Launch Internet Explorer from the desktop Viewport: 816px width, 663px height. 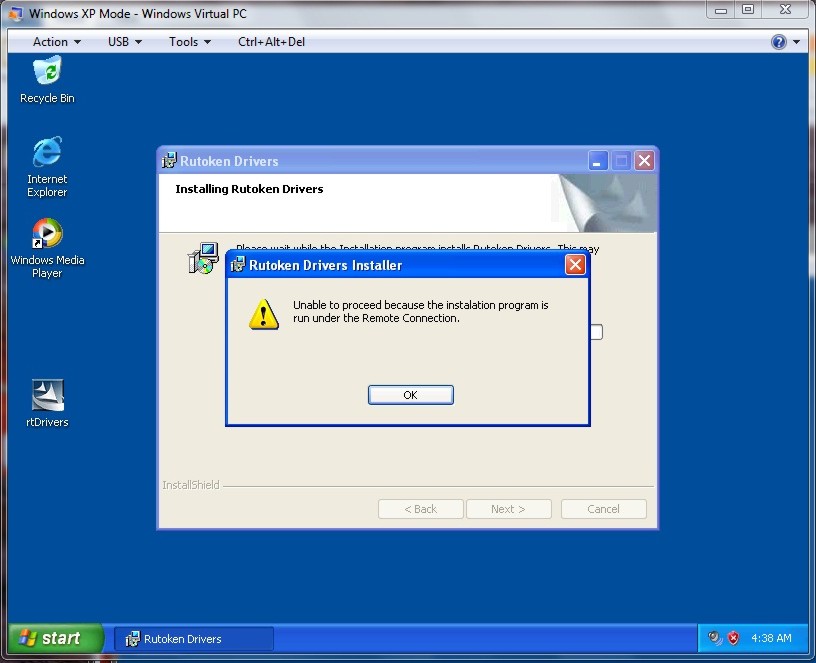[47, 155]
